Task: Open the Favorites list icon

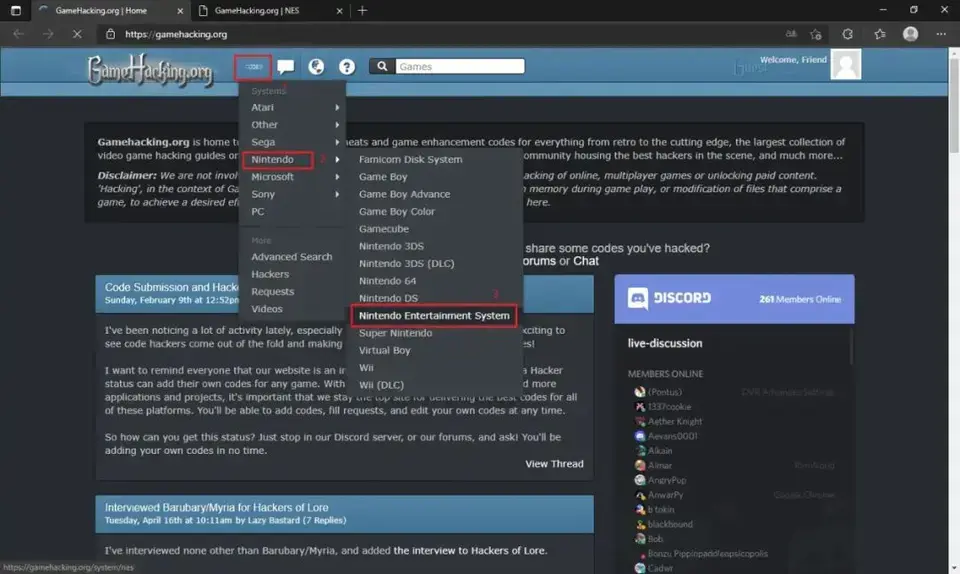Action: point(880,34)
